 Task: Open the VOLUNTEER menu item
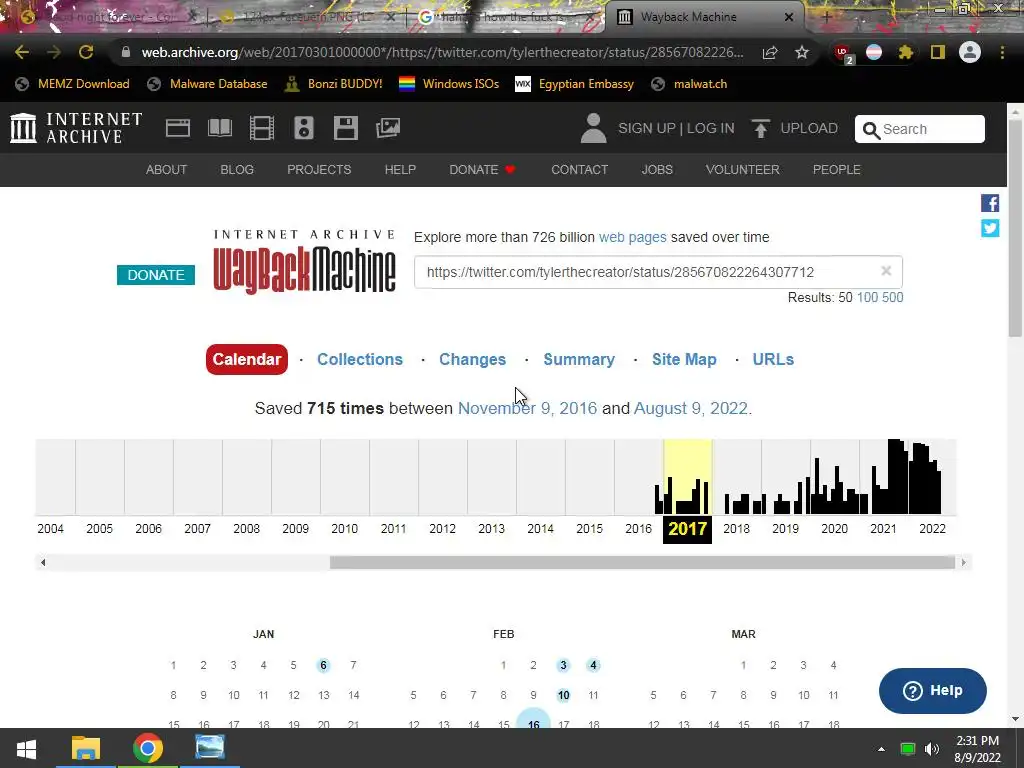[742, 170]
